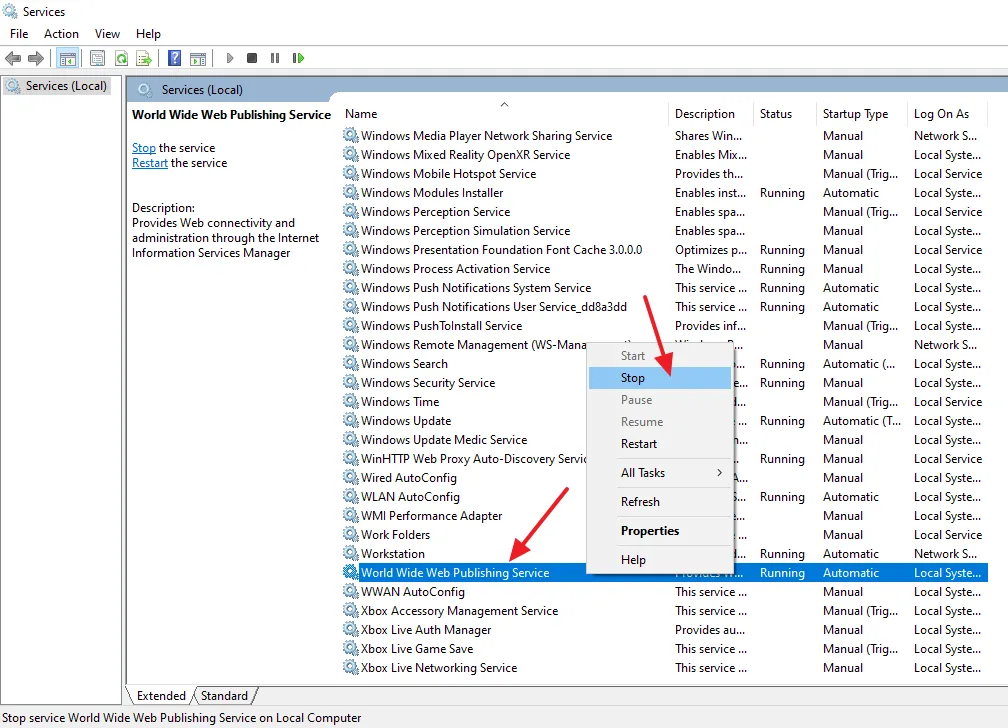This screenshot has height=728, width=1008.
Task: Click the Export List toolbar icon
Action: tap(144, 59)
